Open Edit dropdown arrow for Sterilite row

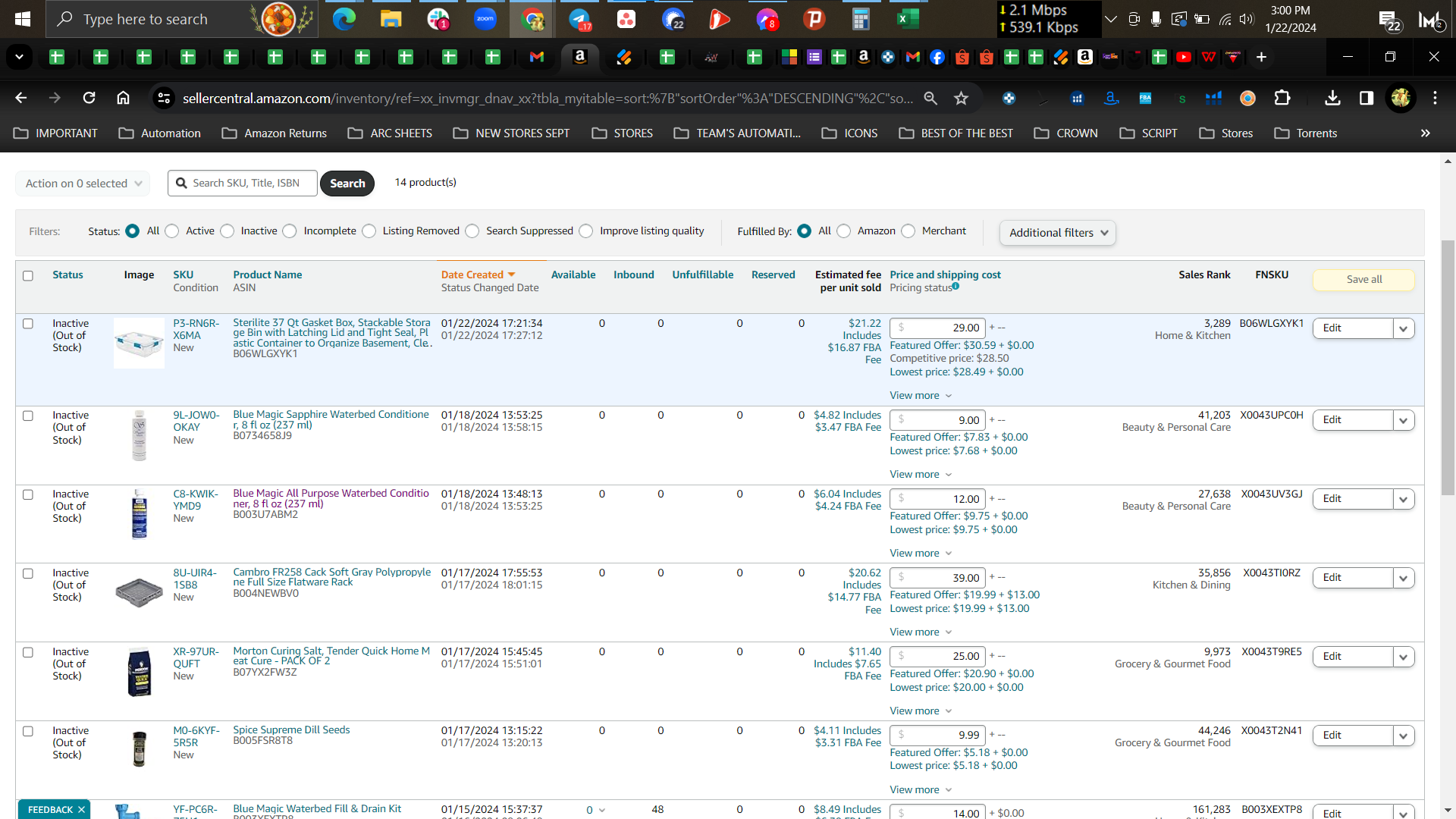(1404, 328)
